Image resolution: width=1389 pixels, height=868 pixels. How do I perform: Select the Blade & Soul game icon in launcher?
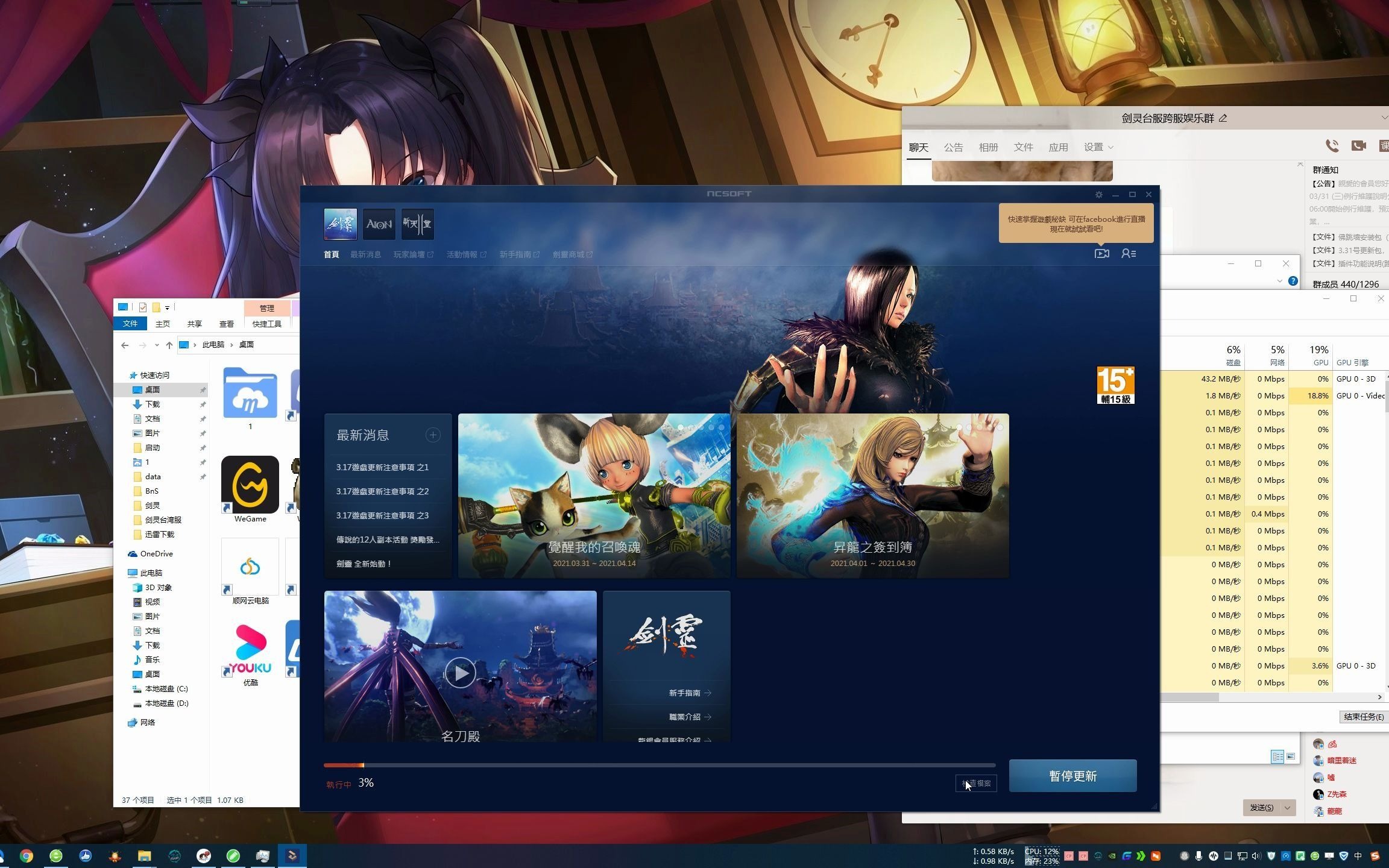[x=340, y=224]
